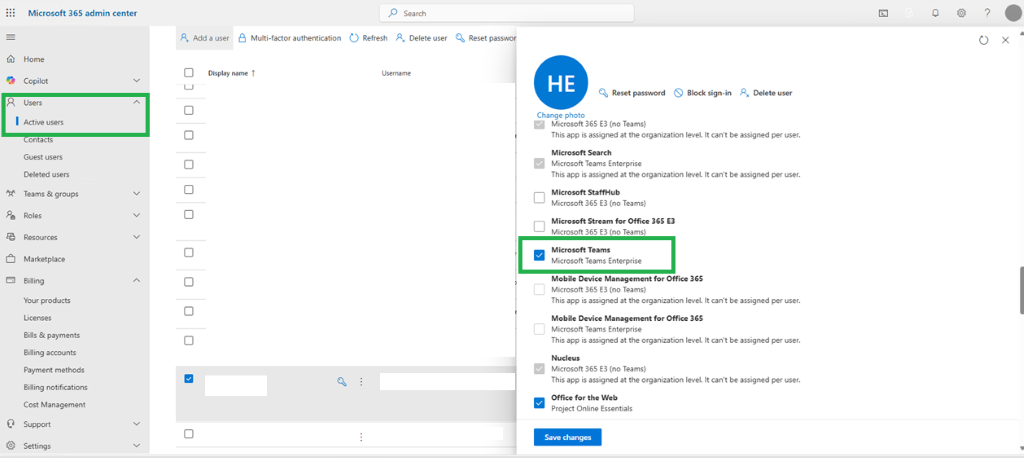Image resolution: width=1024 pixels, height=462 pixels.
Task: Open the app launcher waffle icon
Action: (x=10, y=13)
